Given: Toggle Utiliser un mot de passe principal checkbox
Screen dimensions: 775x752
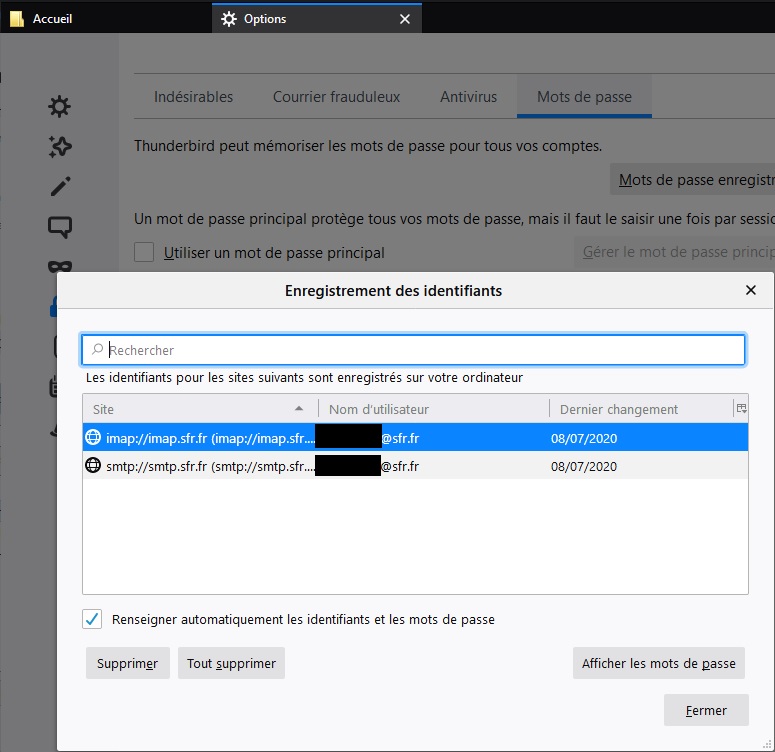Looking at the screenshot, I should 144,252.
